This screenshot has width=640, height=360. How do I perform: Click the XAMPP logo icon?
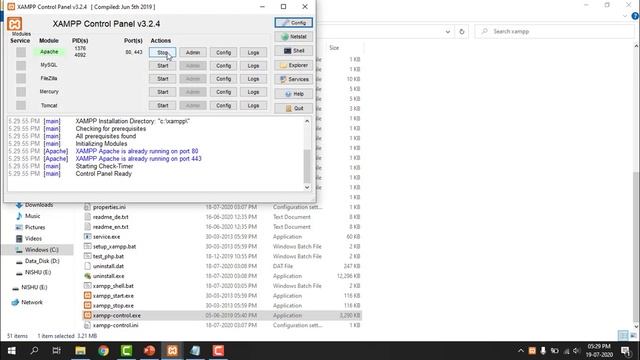(14, 24)
